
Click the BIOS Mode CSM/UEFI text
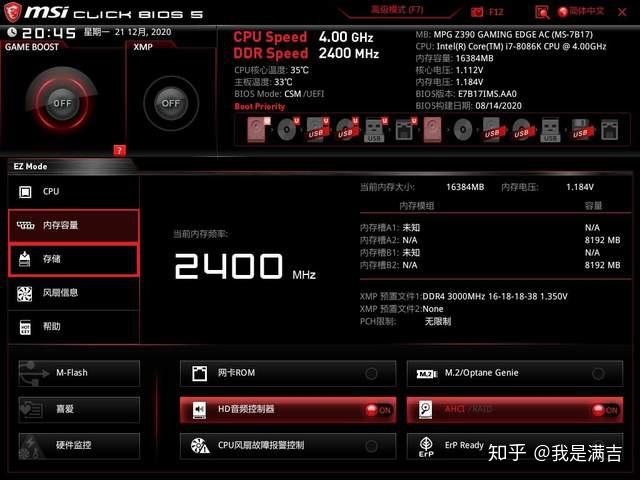tap(279, 94)
